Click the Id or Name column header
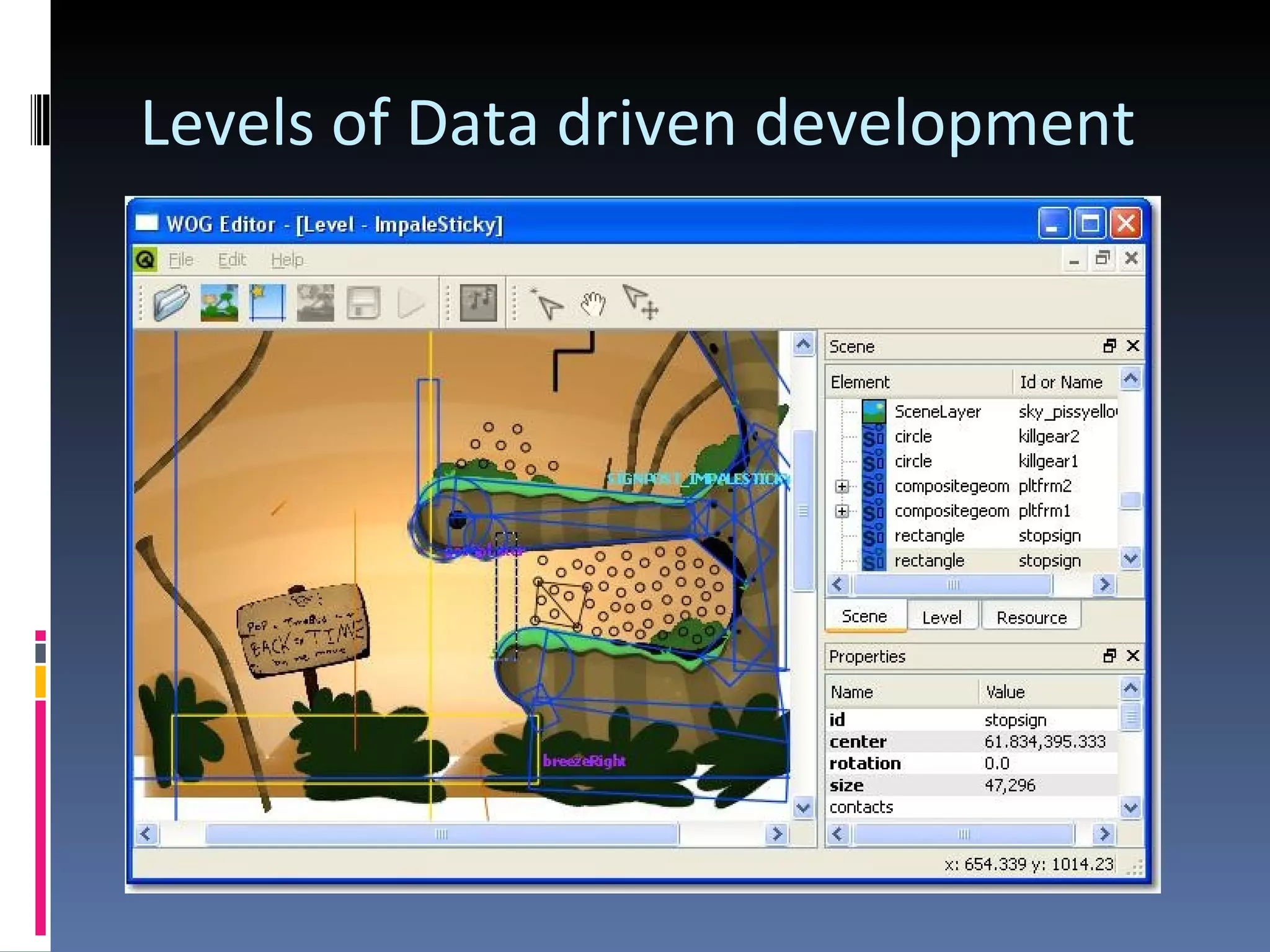Viewport: 1270px width, 952px height. 1065,382
